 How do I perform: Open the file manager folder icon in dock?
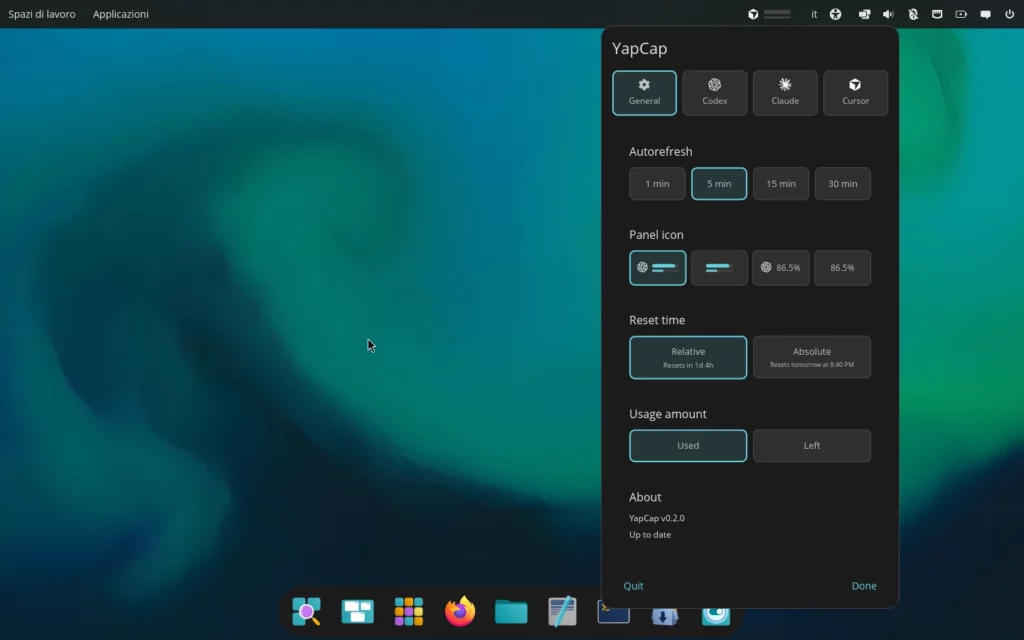511,611
